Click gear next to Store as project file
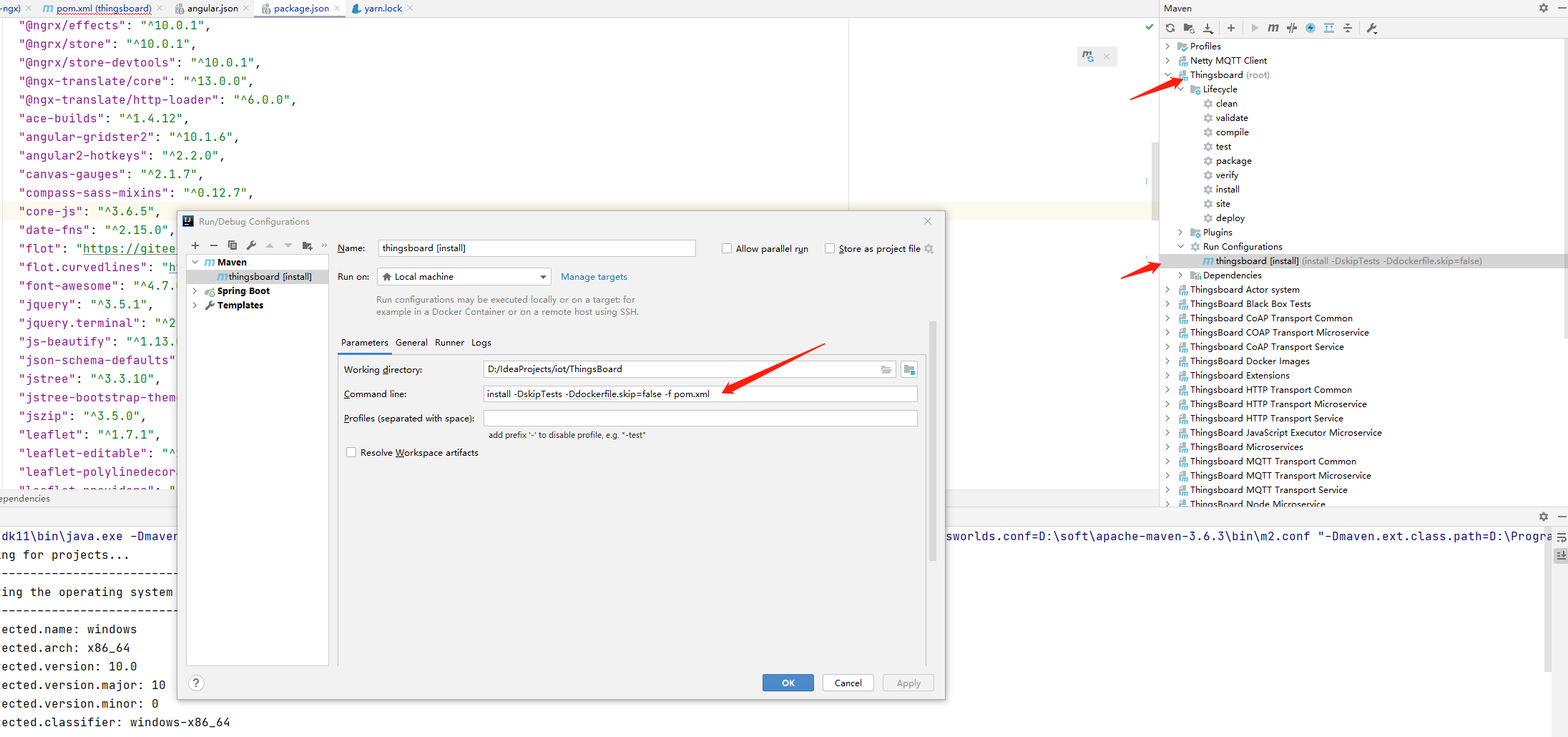This screenshot has height=737, width=1568. coord(929,248)
